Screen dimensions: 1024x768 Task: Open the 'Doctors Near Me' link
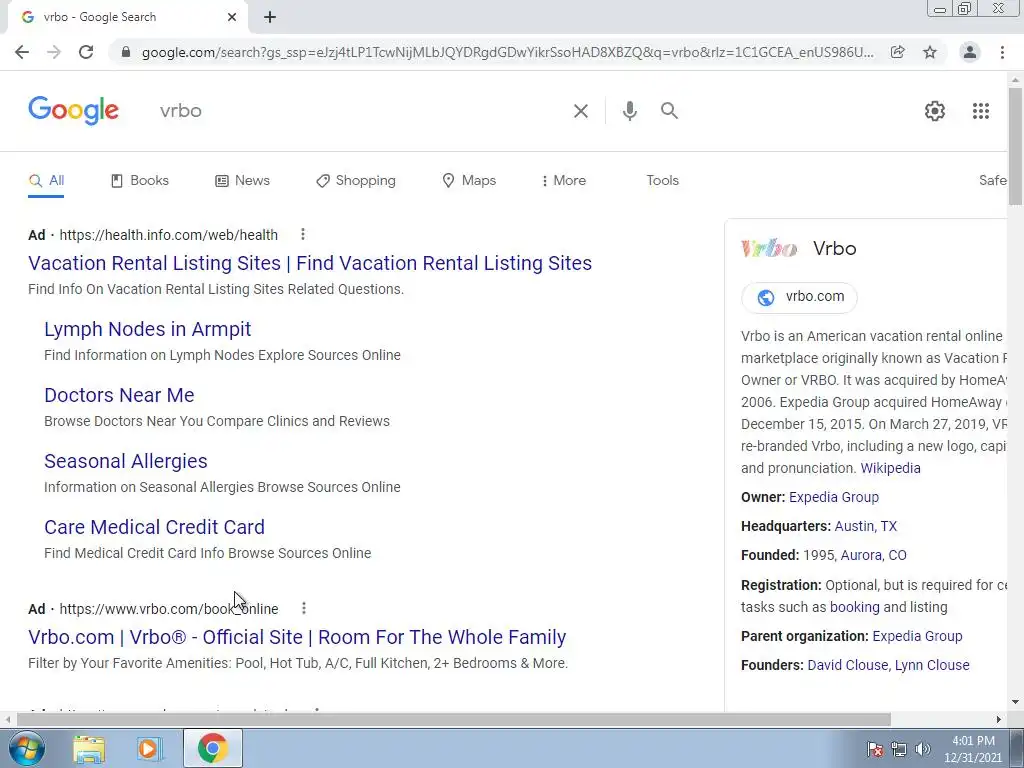[x=119, y=395]
